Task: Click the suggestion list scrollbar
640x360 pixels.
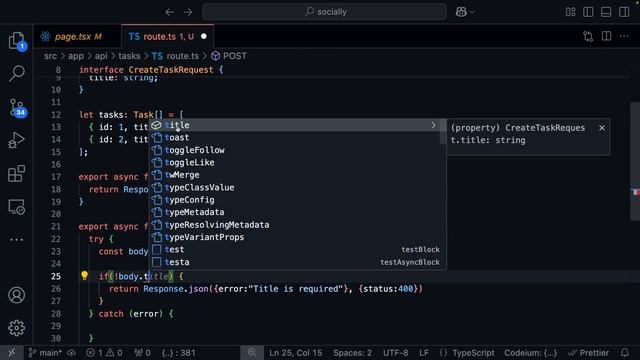Action: [x=442, y=131]
